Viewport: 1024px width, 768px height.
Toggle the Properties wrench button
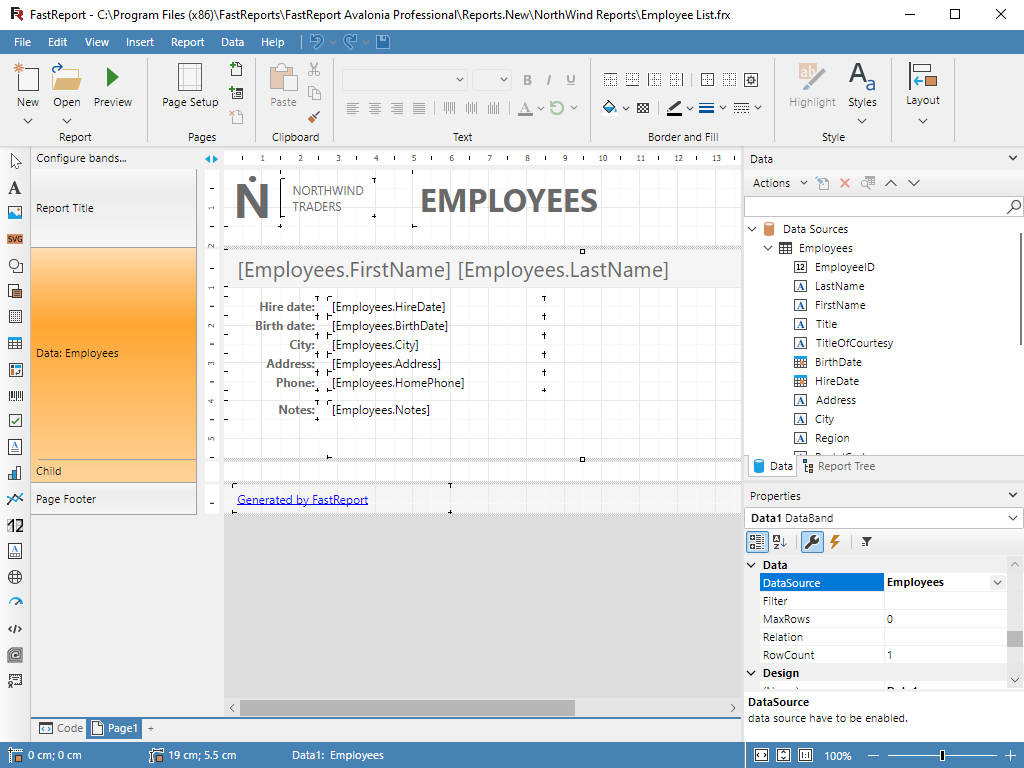[x=812, y=542]
